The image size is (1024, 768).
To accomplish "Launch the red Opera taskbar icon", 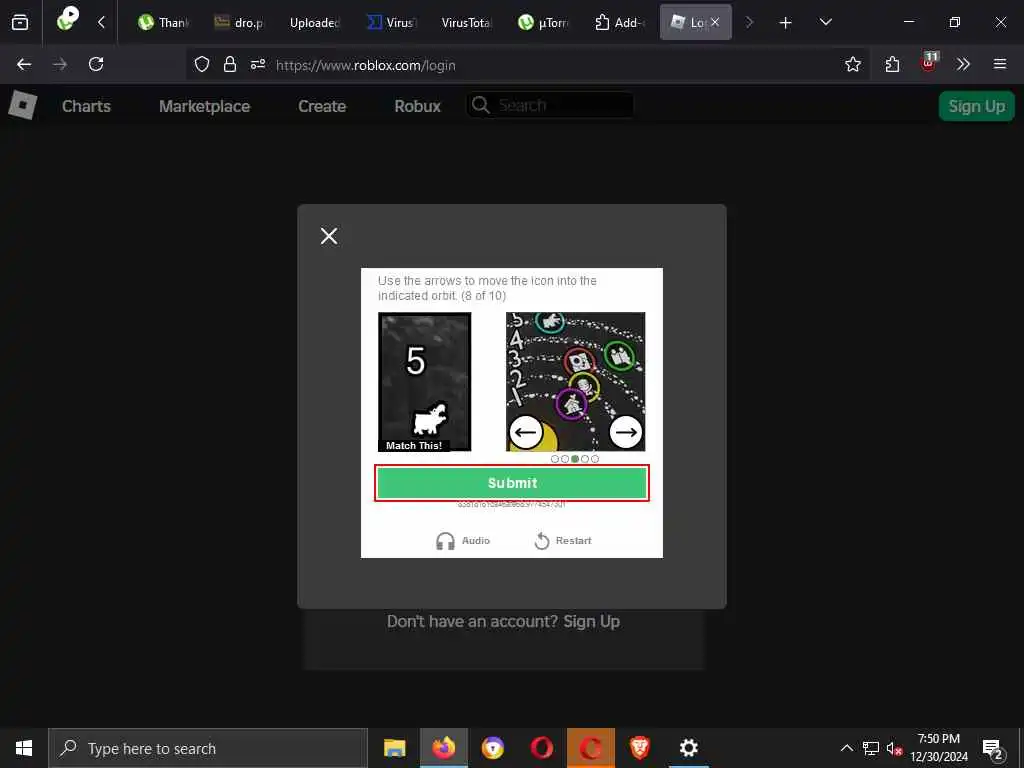I will click(541, 748).
